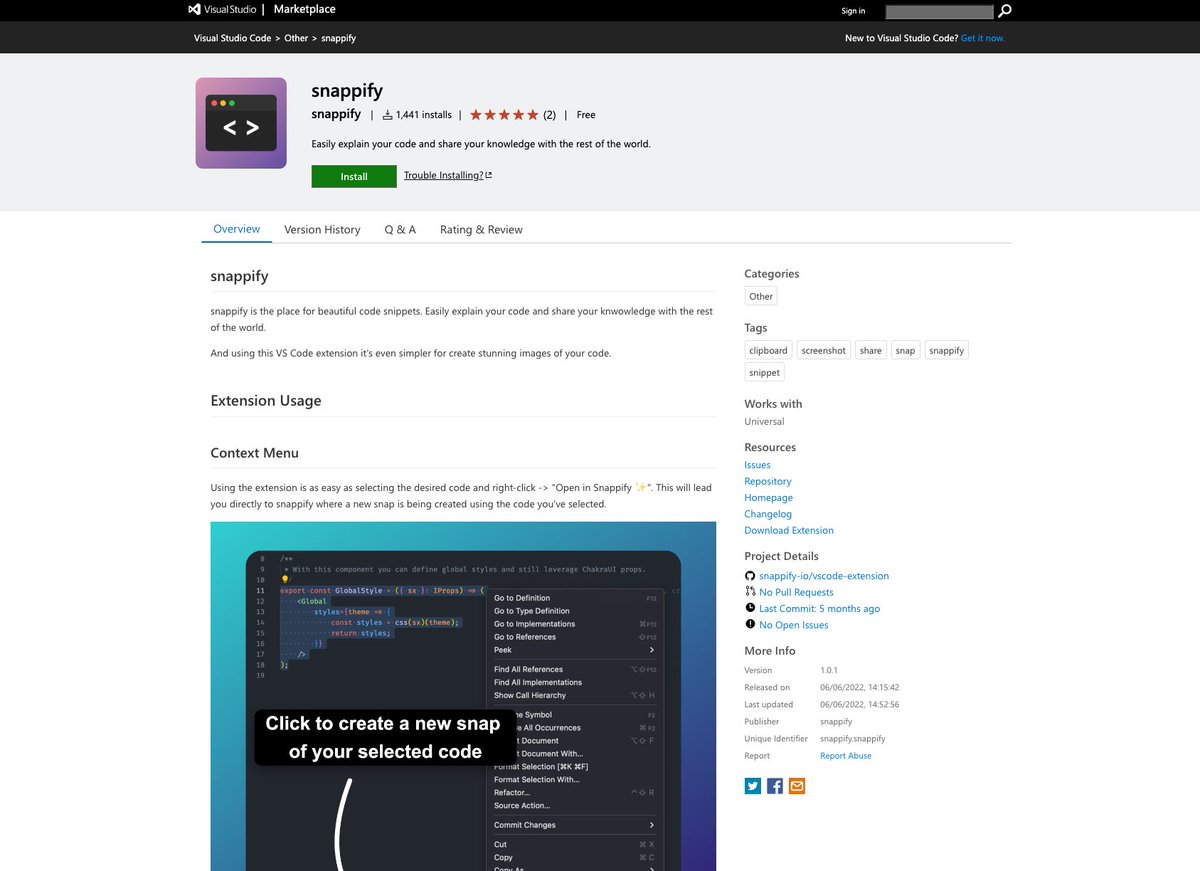Open the Homepage link
The image size is (1200, 871).
[768, 498]
